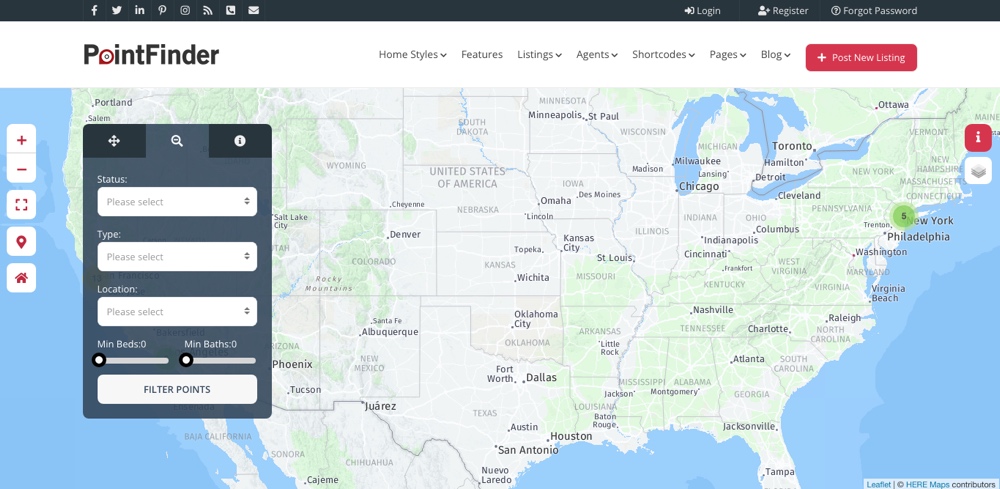Image resolution: width=1000 pixels, height=489 pixels.
Task: Click the Min Baths slider handle
Action: coord(186,360)
